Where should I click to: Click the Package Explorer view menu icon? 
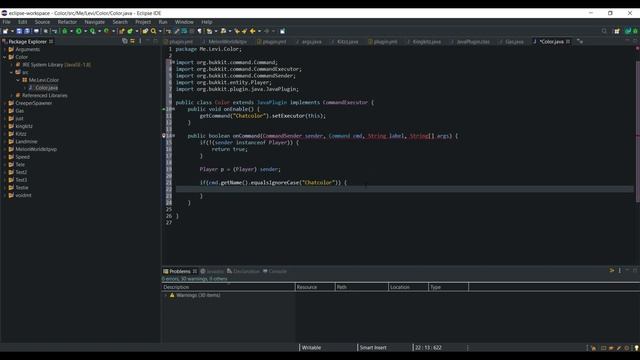click(140, 41)
